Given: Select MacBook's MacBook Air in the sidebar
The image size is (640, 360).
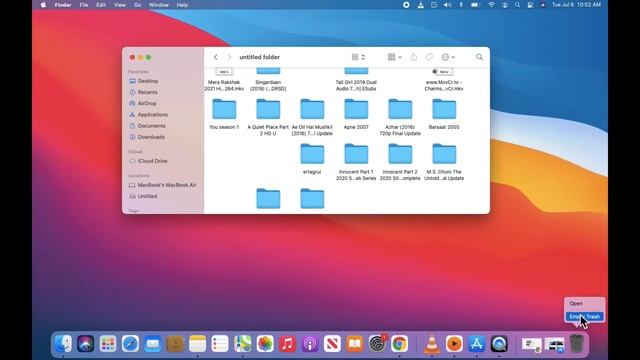Looking at the screenshot, I should pos(163,185).
